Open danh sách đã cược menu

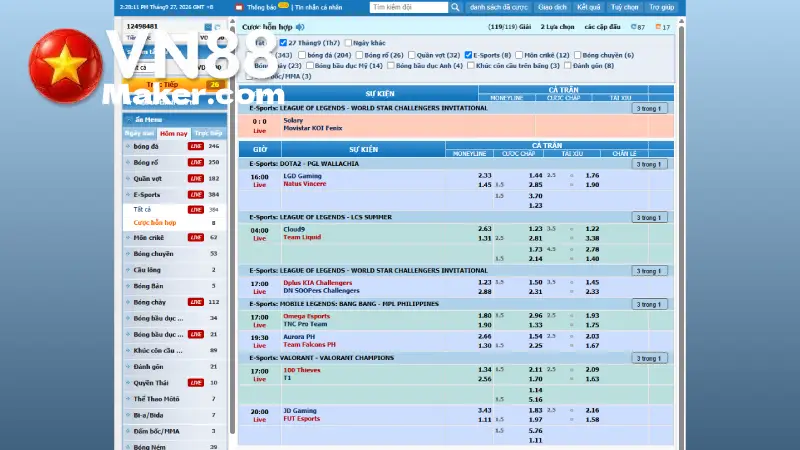498,7
